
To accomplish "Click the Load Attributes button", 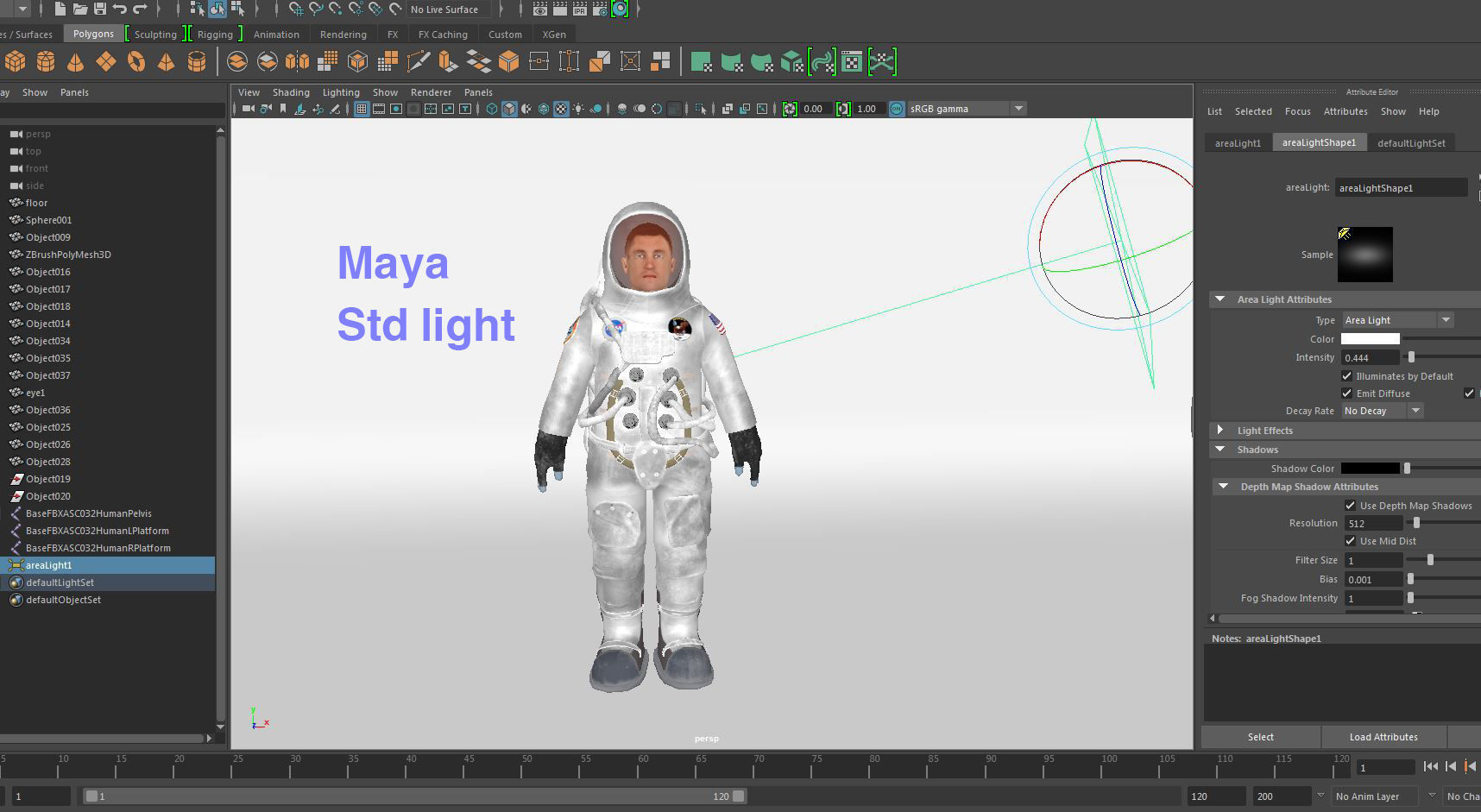I will pyautogui.click(x=1383, y=737).
